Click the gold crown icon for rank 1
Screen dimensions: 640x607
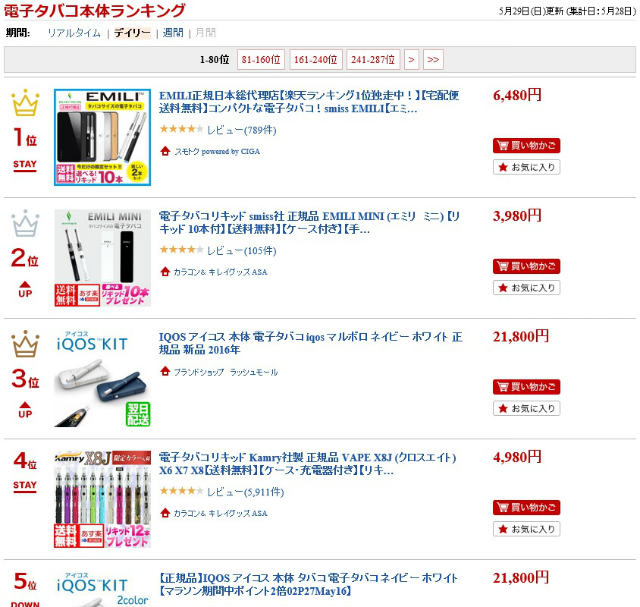25,102
